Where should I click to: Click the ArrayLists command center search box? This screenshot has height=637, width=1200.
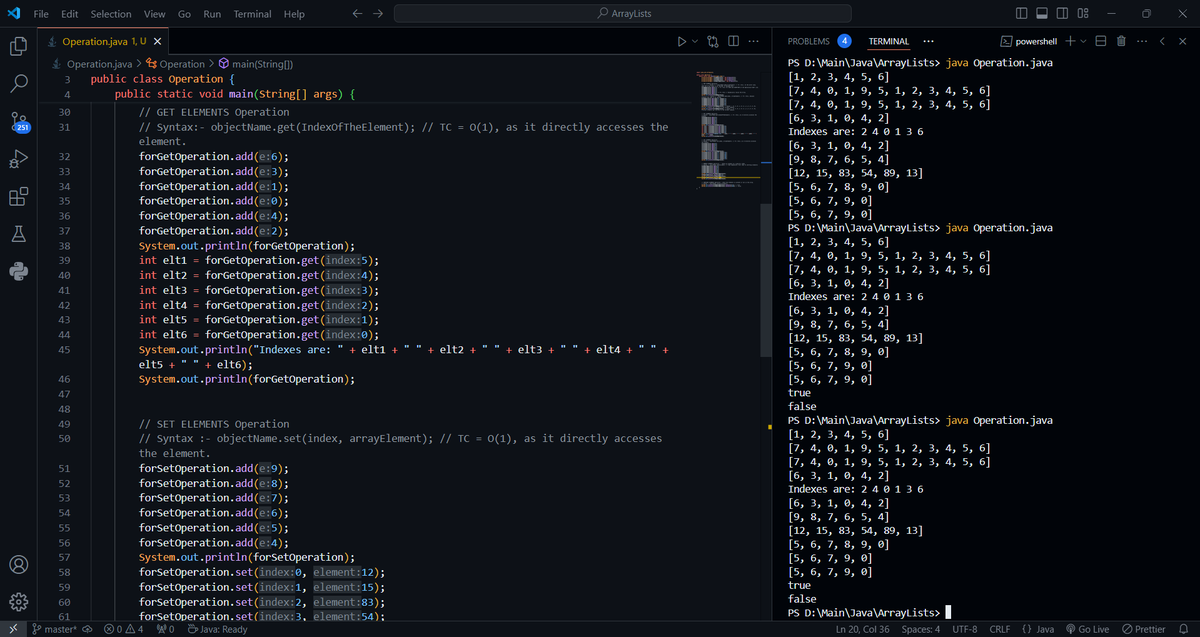pyautogui.click(x=623, y=14)
